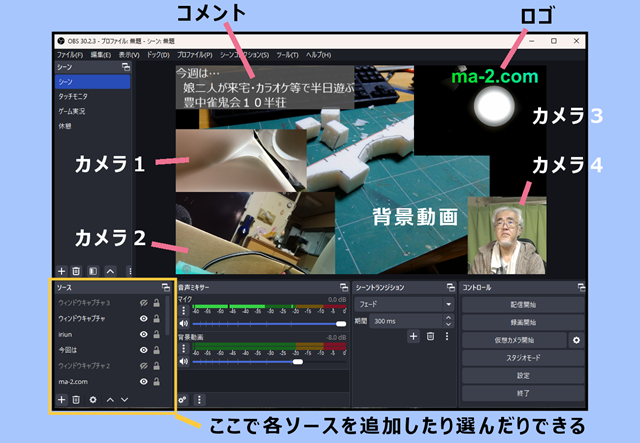Open the ファイル(F) menu
This screenshot has width=640, height=443.
pyautogui.click(x=70, y=55)
